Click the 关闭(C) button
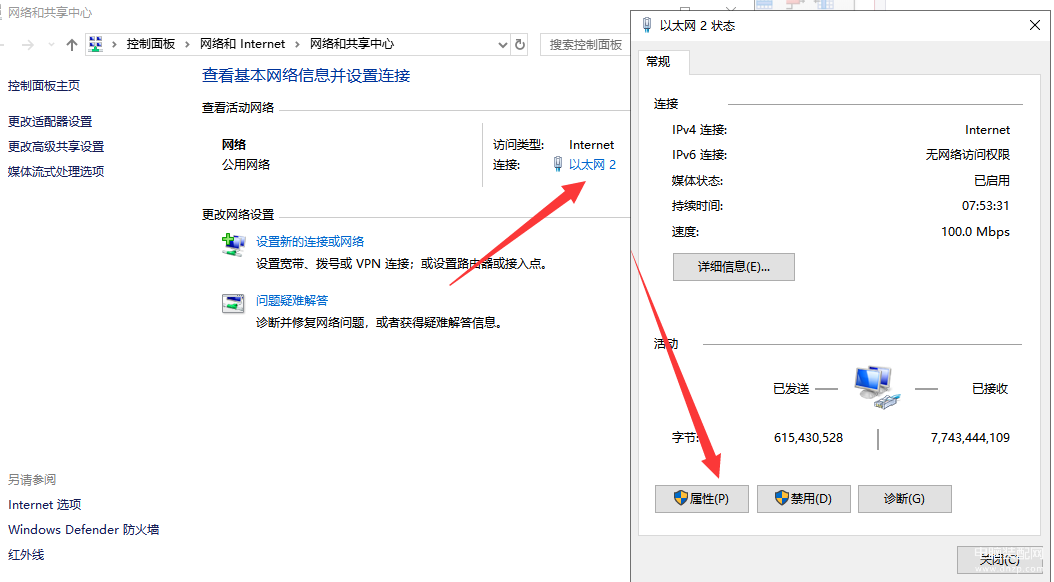Viewport: 1054px width, 582px height. [x=1000, y=559]
